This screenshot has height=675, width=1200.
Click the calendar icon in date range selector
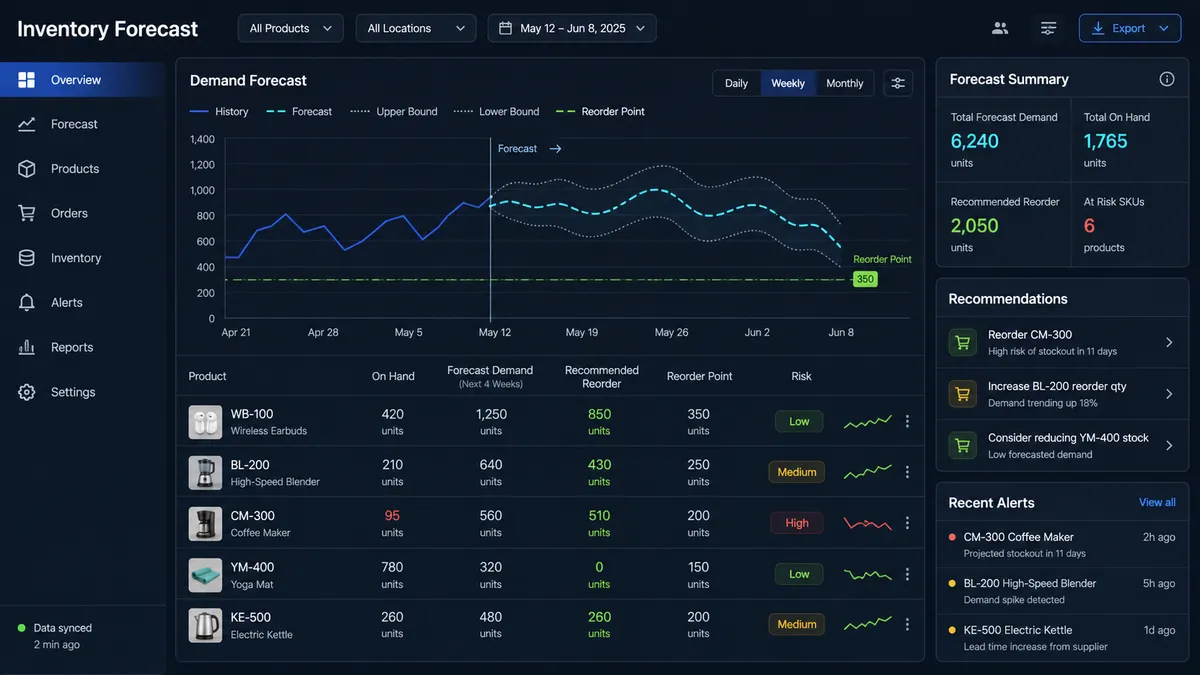click(506, 28)
